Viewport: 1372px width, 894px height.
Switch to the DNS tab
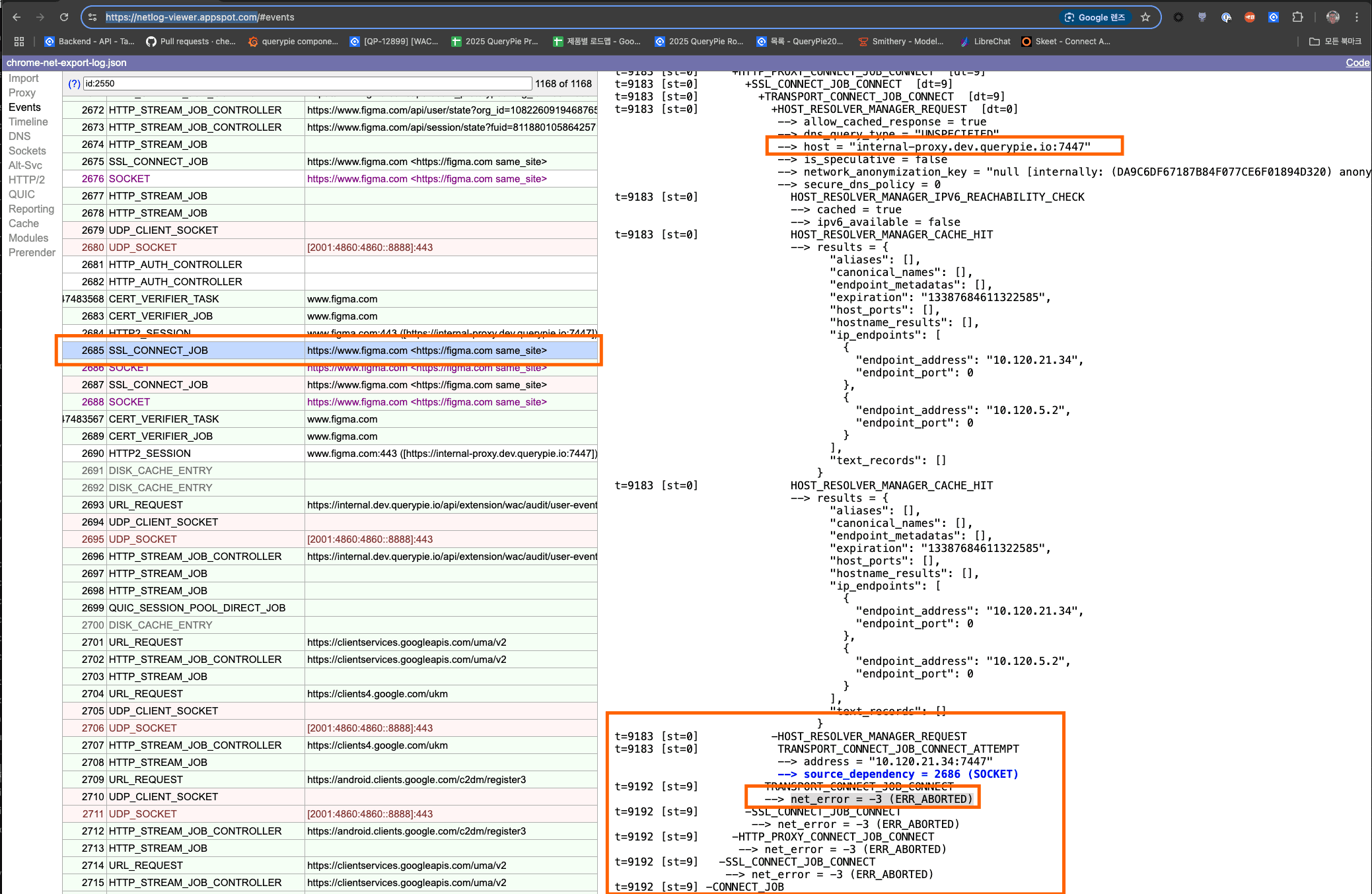[x=20, y=136]
